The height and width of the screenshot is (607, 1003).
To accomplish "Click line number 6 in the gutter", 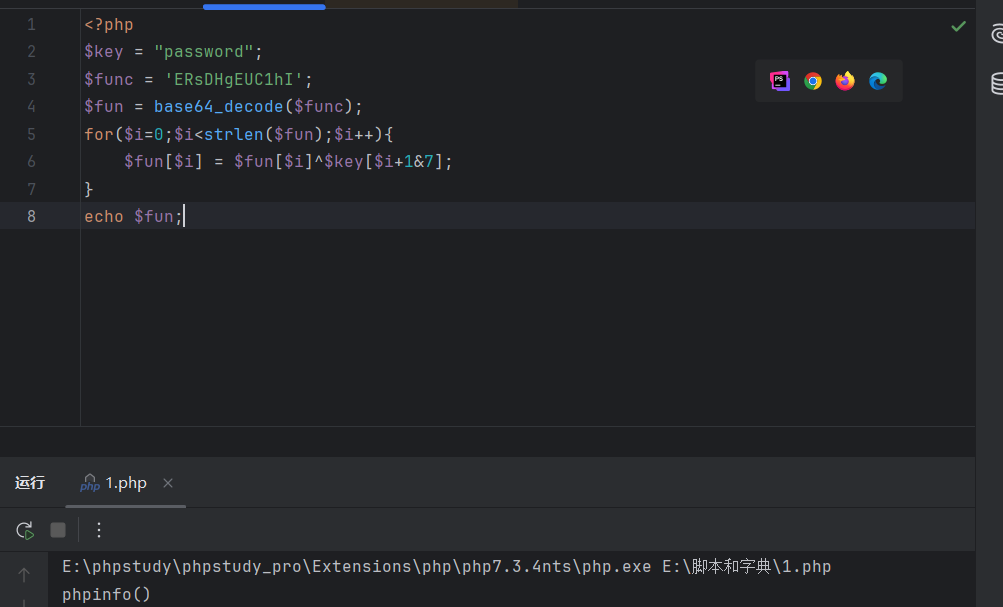I will [x=32, y=161].
